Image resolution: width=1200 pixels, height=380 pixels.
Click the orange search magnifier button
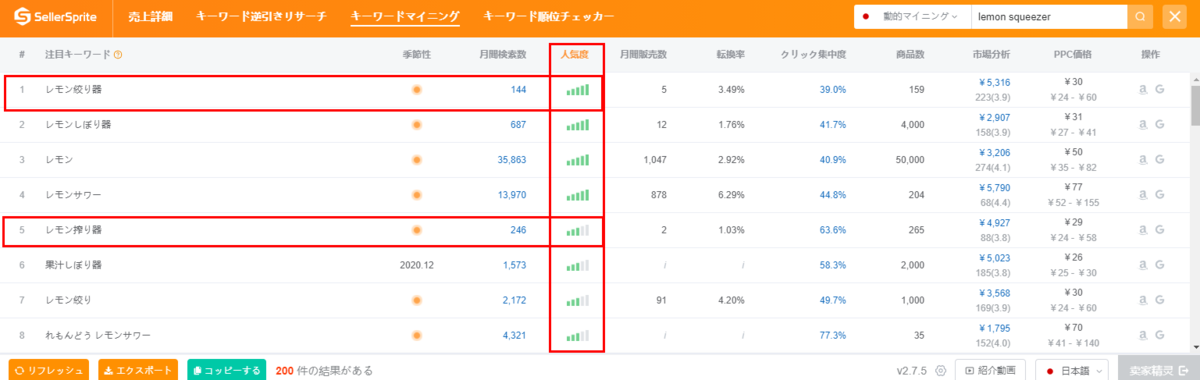click(1140, 17)
